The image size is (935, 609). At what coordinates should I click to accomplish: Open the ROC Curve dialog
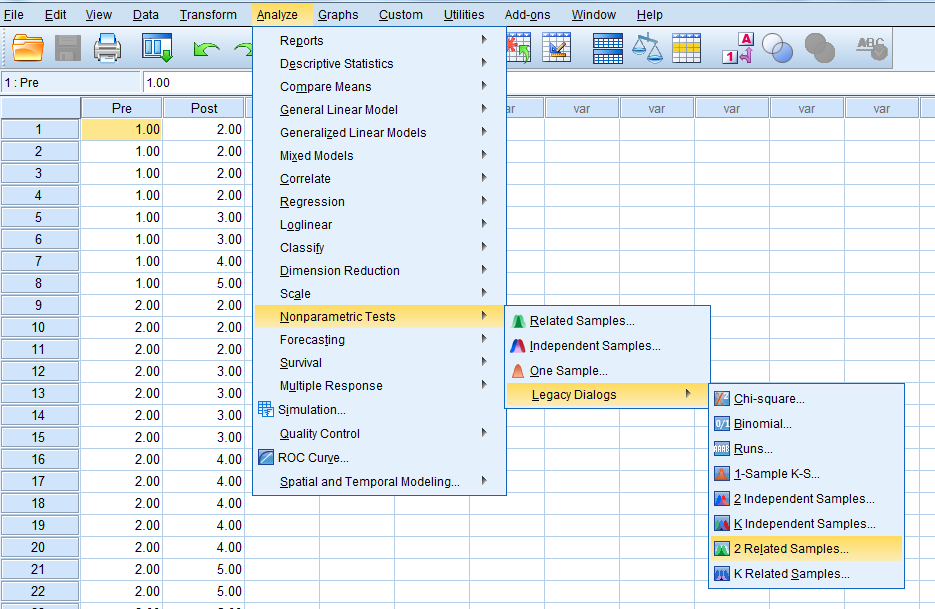tap(312, 458)
